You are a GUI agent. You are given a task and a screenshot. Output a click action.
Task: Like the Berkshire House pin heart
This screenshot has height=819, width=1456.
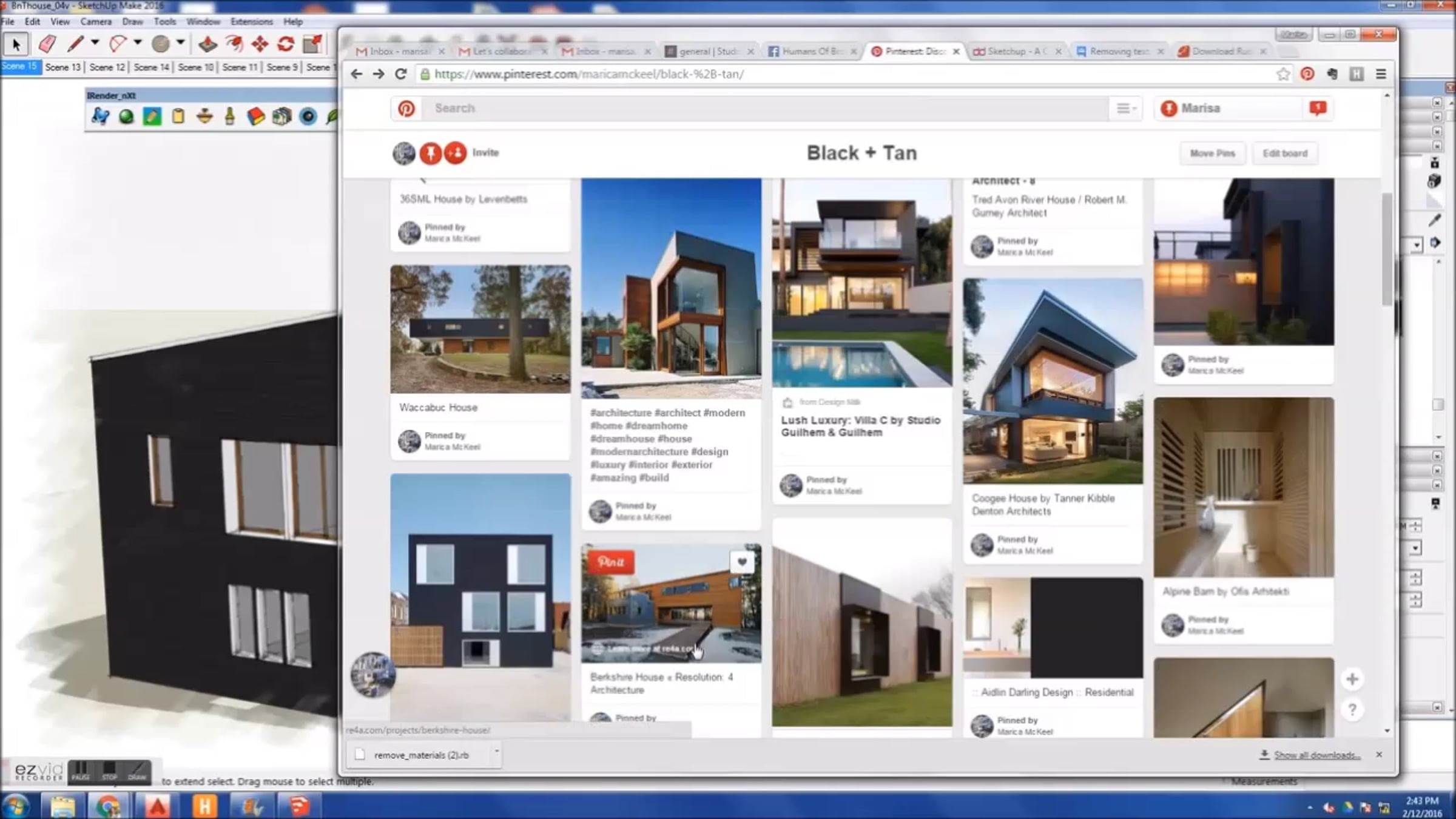[x=742, y=562]
